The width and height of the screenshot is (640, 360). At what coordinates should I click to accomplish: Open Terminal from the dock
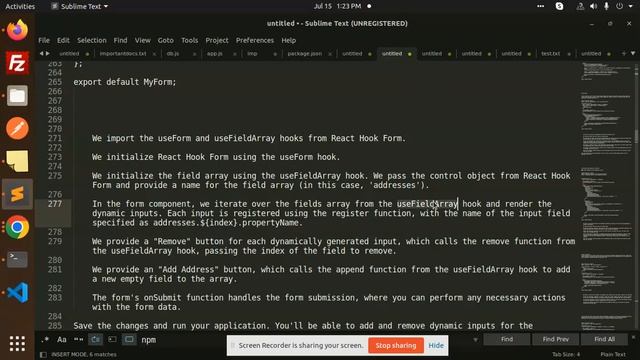point(17,260)
